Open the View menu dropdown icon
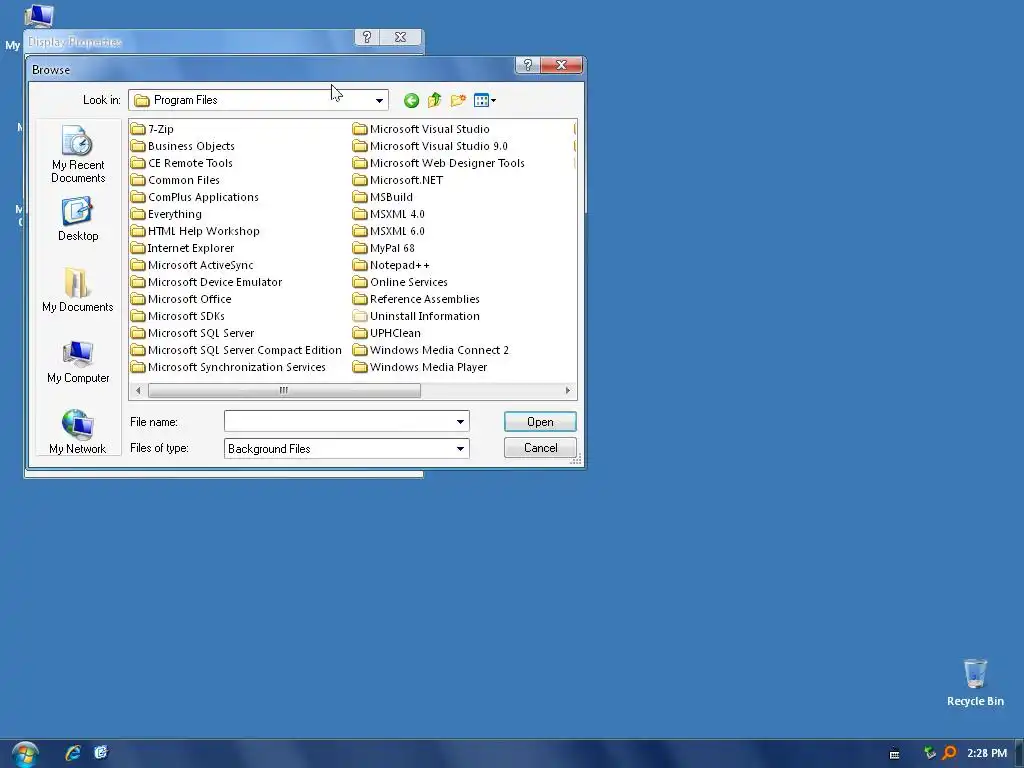Image resolution: width=1024 pixels, height=768 pixels. tap(485, 100)
